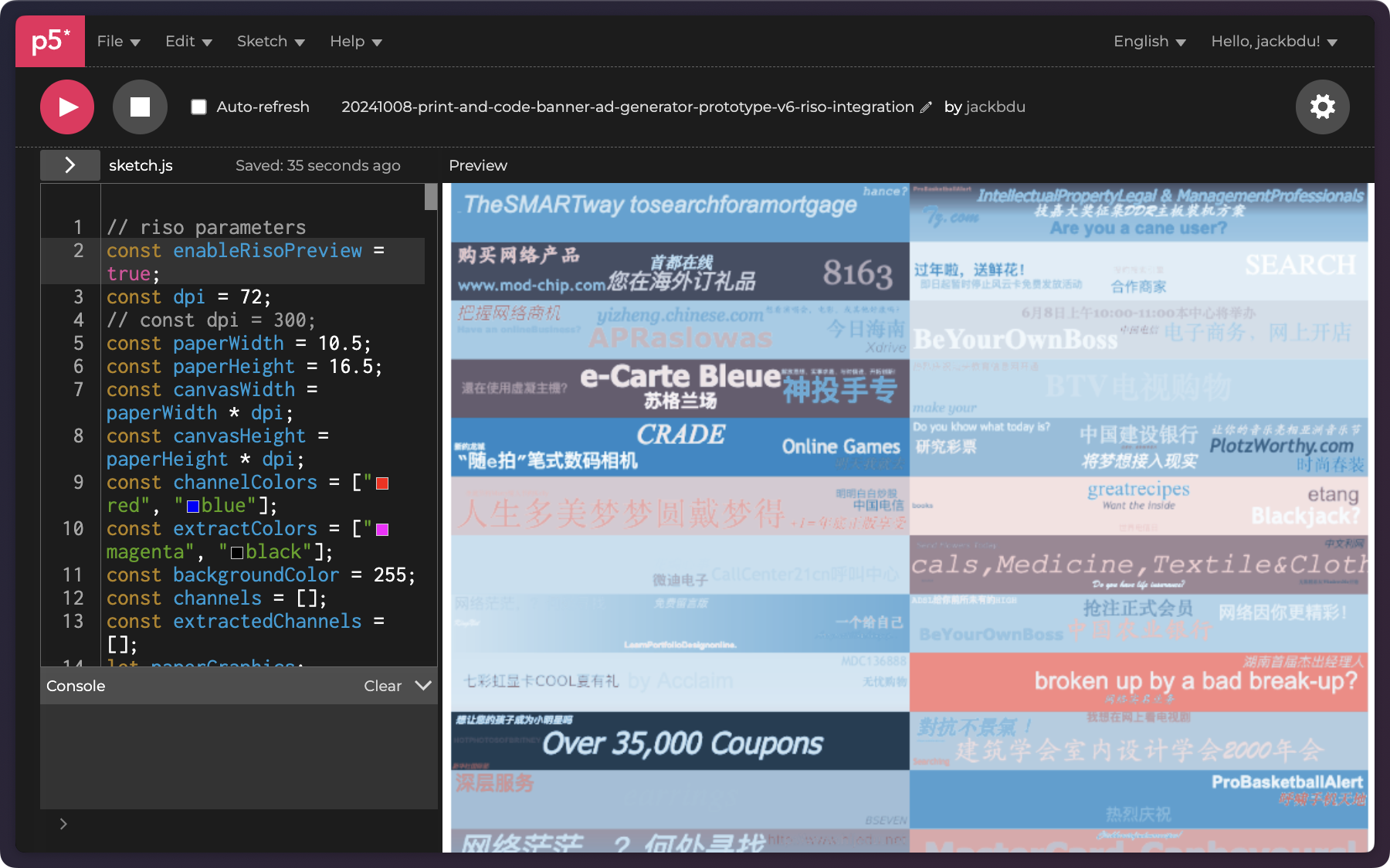Click the code editor vertical scrollbar
The image size is (1390, 868).
point(431,198)
